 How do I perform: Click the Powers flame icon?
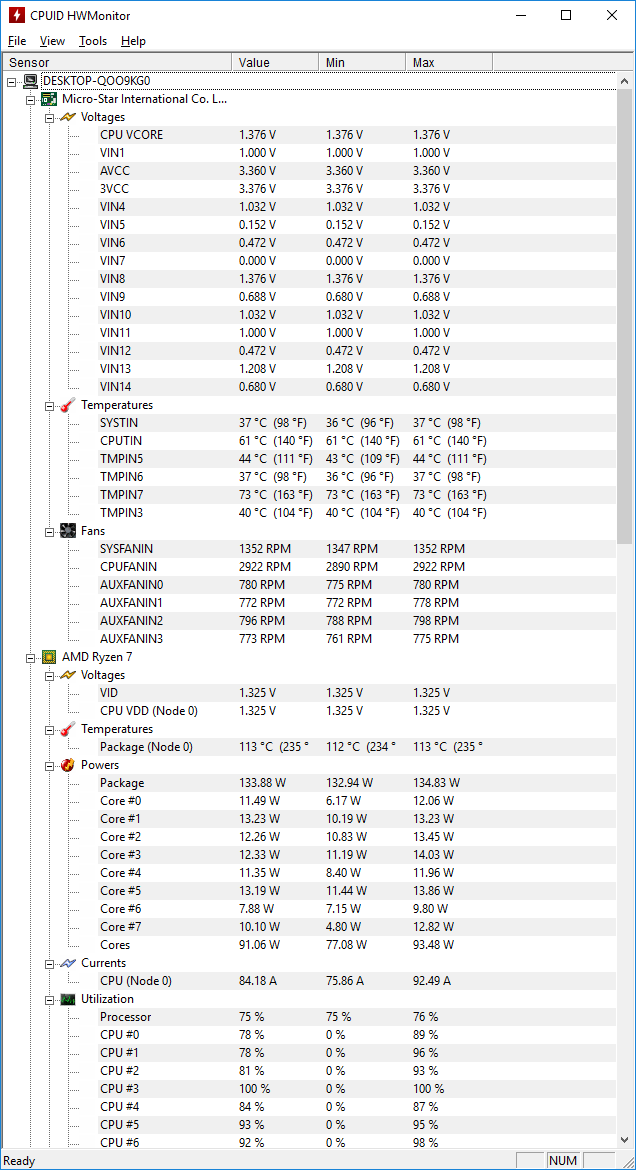click(69, 765)
